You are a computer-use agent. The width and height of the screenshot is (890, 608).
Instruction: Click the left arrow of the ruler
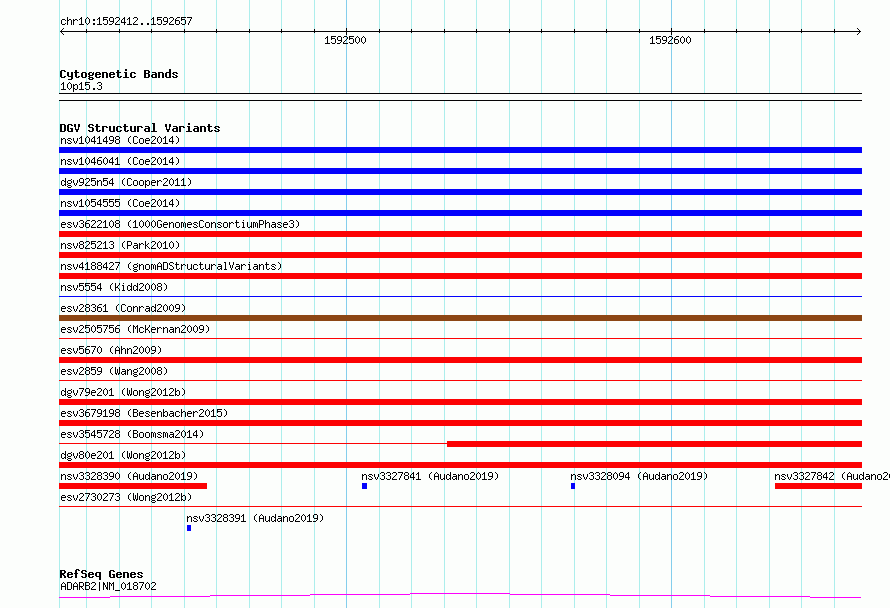coord(62,32)
